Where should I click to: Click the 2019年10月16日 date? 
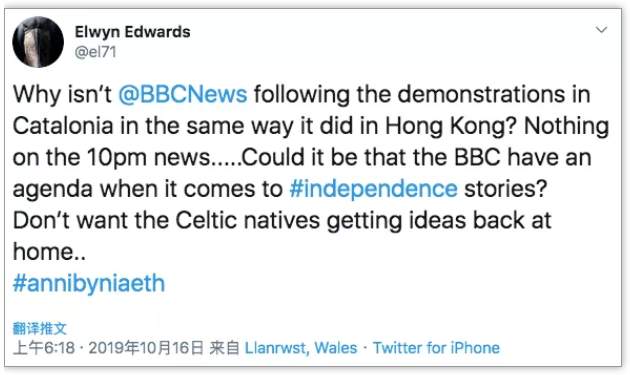(x=146, y=348)
